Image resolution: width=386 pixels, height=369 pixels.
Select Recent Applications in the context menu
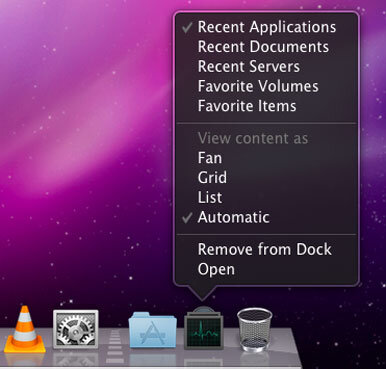pos(267,27)
